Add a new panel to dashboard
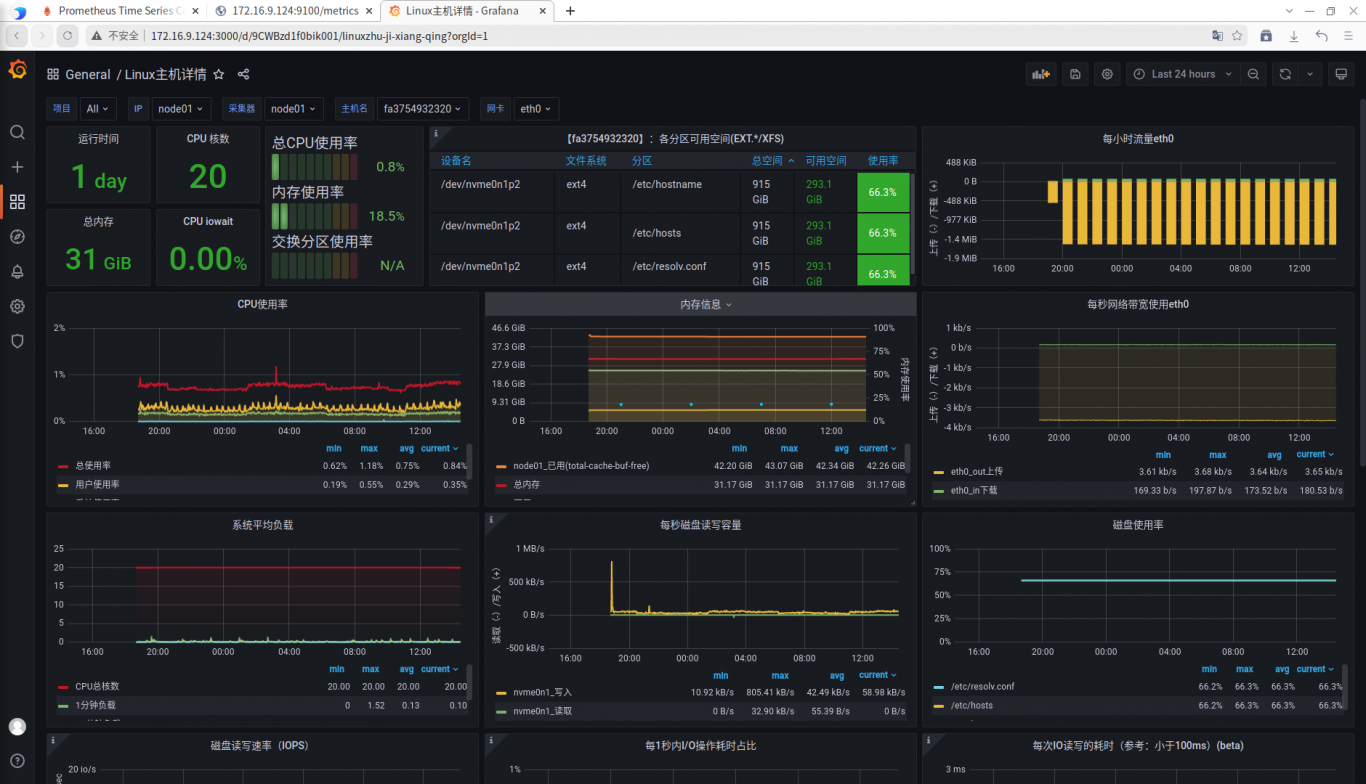Screen dimensions: 1366x784 click(1041, 74)
